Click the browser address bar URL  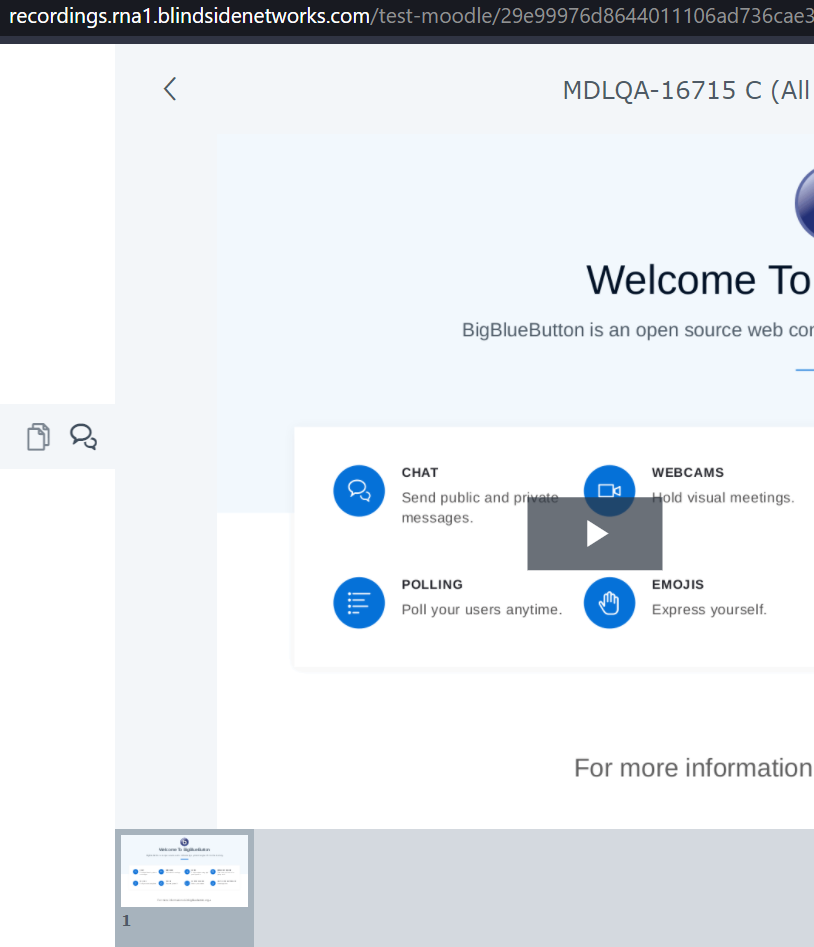click(x=411, y=16)
